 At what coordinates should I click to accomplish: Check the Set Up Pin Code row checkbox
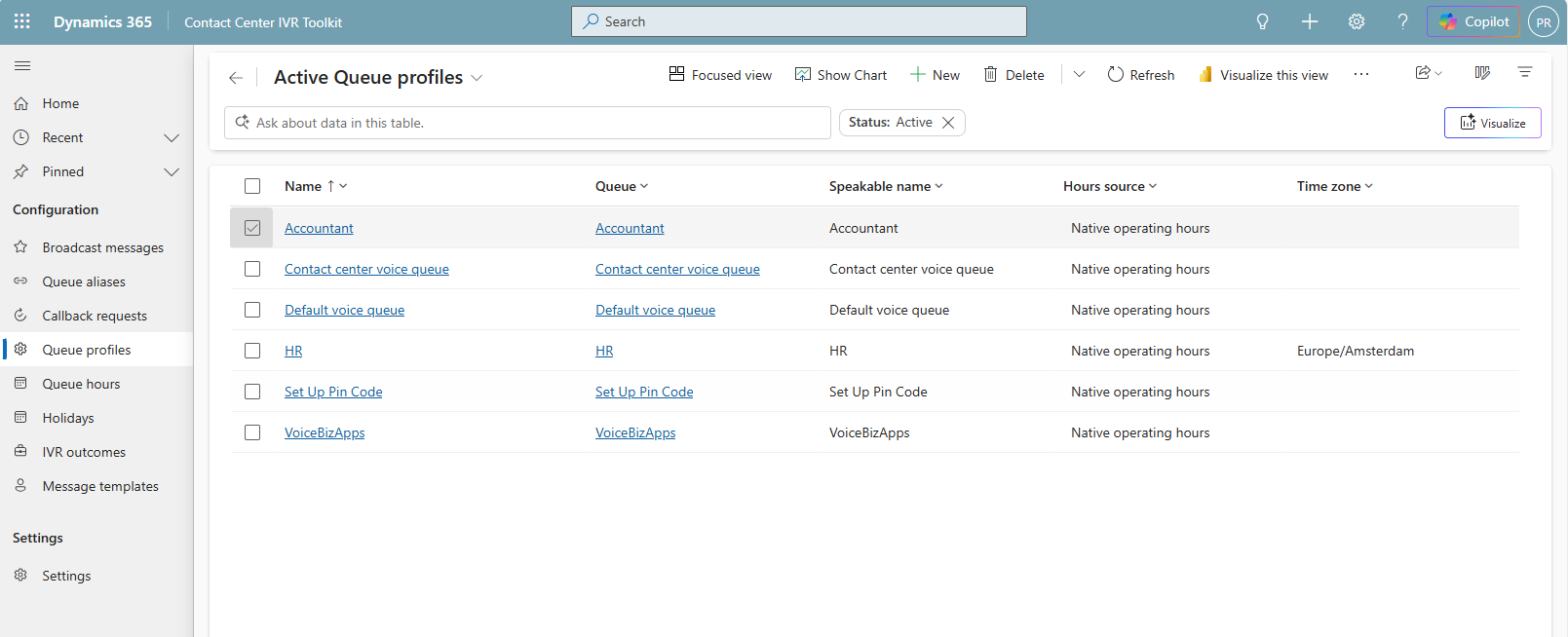(x=252, y=392)
